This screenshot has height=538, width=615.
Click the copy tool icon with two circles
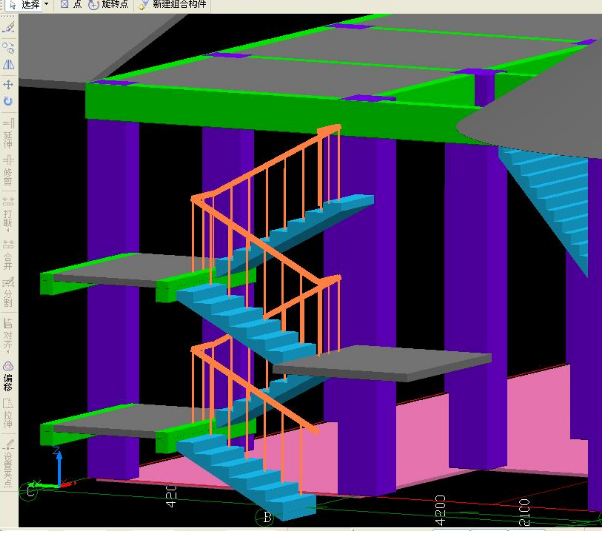pyautogui.click(x=9, y=48)
